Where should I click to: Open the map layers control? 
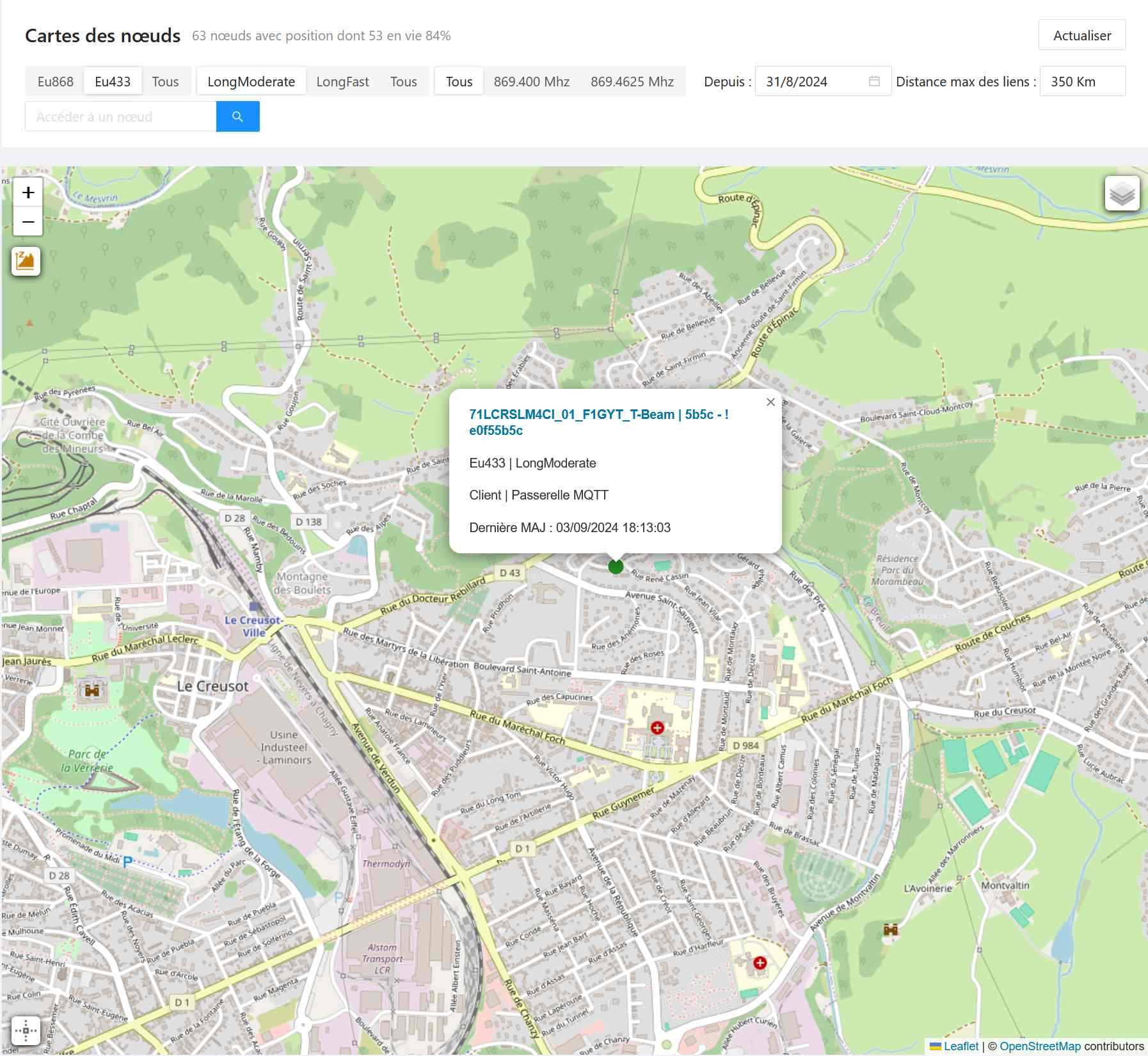pyautogui.click(x=1122, y=194)
